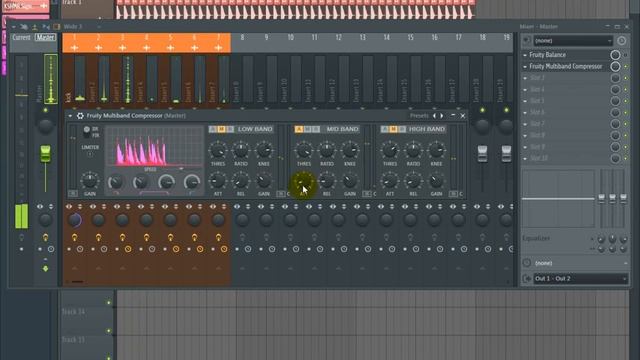Open the Fruity Multiband Compressor gear settings

click(80, 116)
